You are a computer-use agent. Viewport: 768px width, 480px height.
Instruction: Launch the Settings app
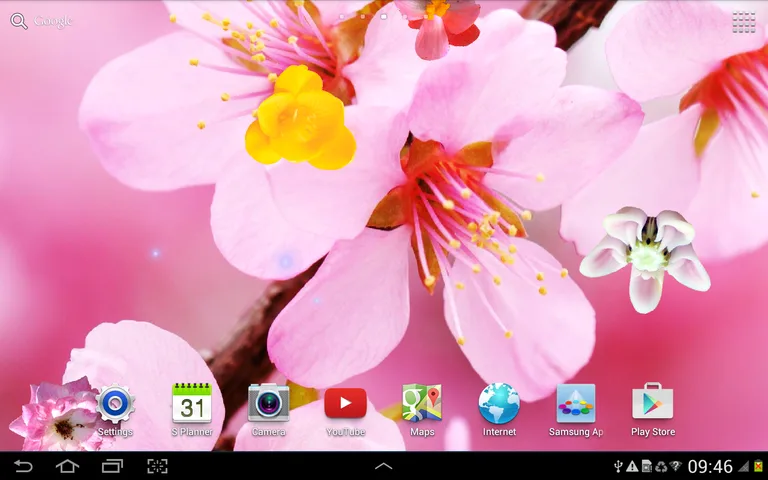[x=115, y=410]
